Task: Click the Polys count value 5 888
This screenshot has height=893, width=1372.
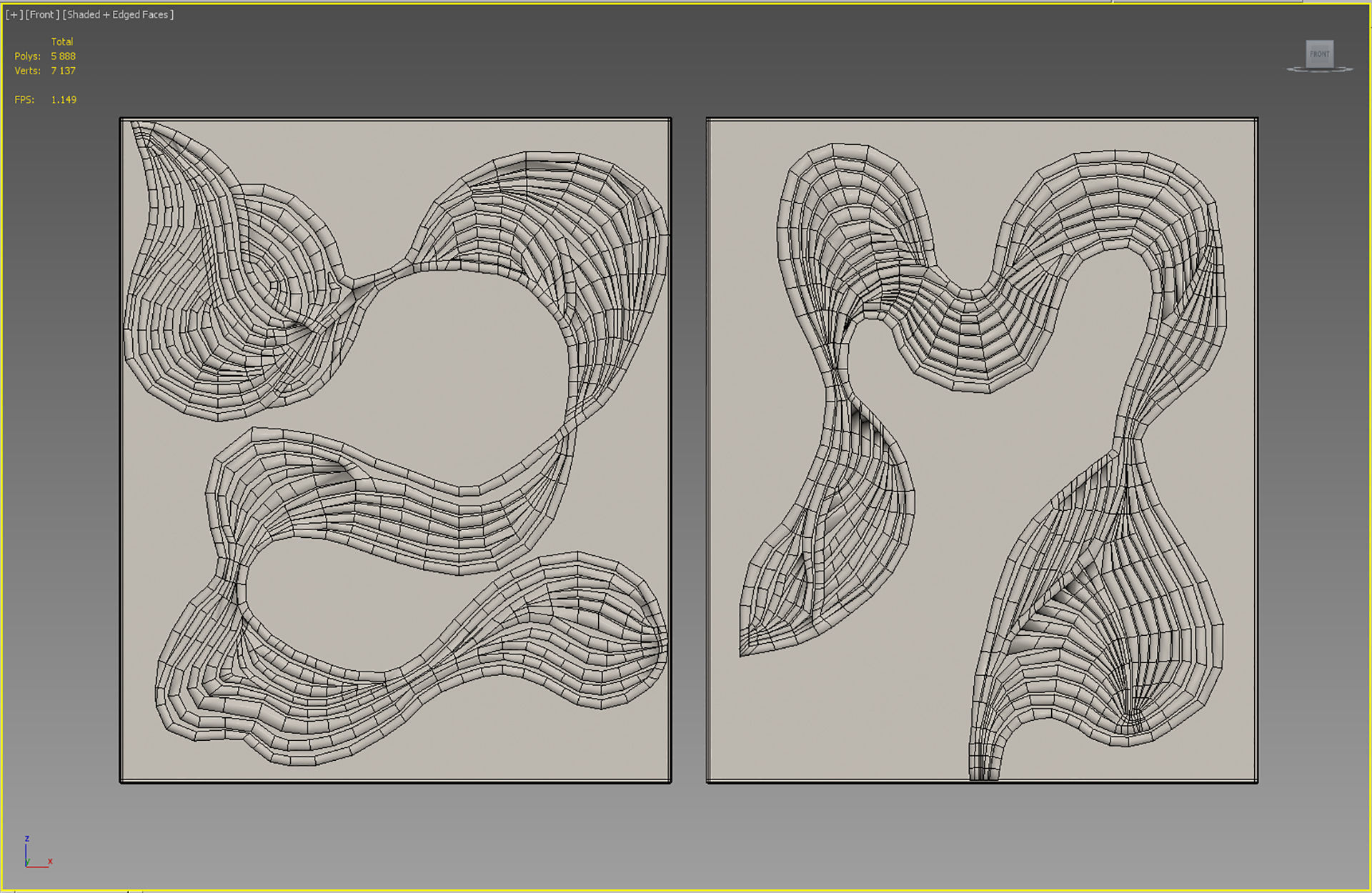Action: (63, 56)
